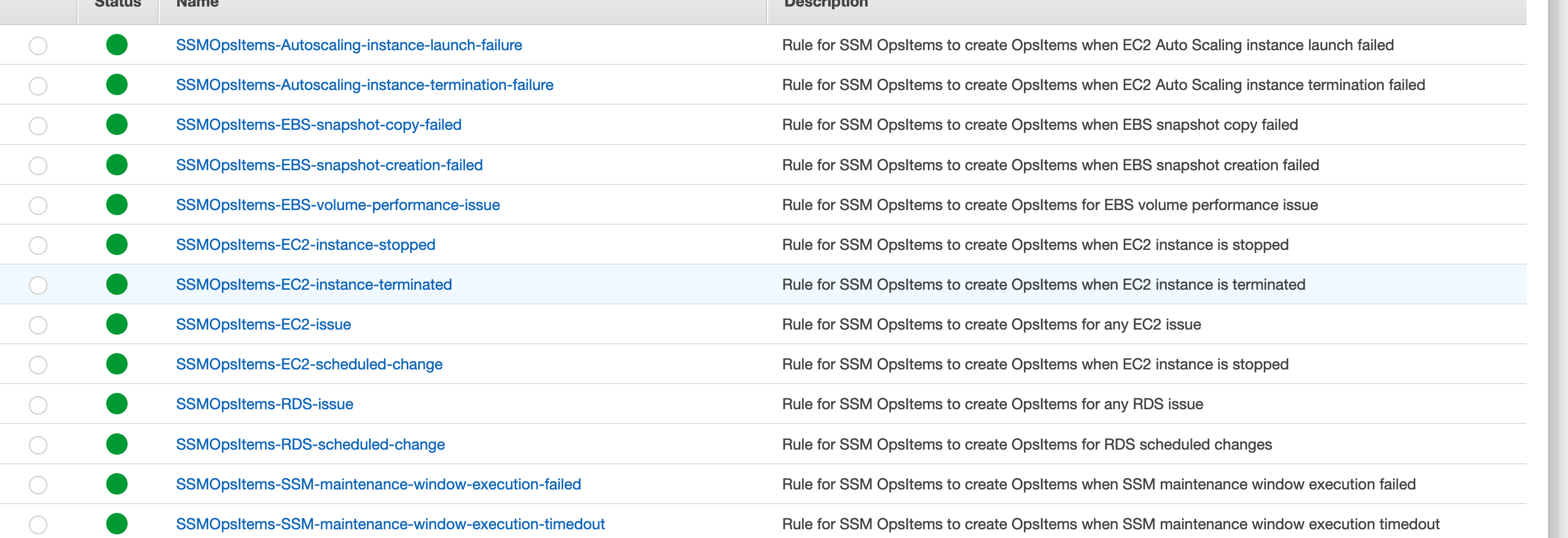Open SSMOpsItems-EBS-snapshot-copy-failed rule link
This screenshot has height=538, width=1568.
(318, 125)
